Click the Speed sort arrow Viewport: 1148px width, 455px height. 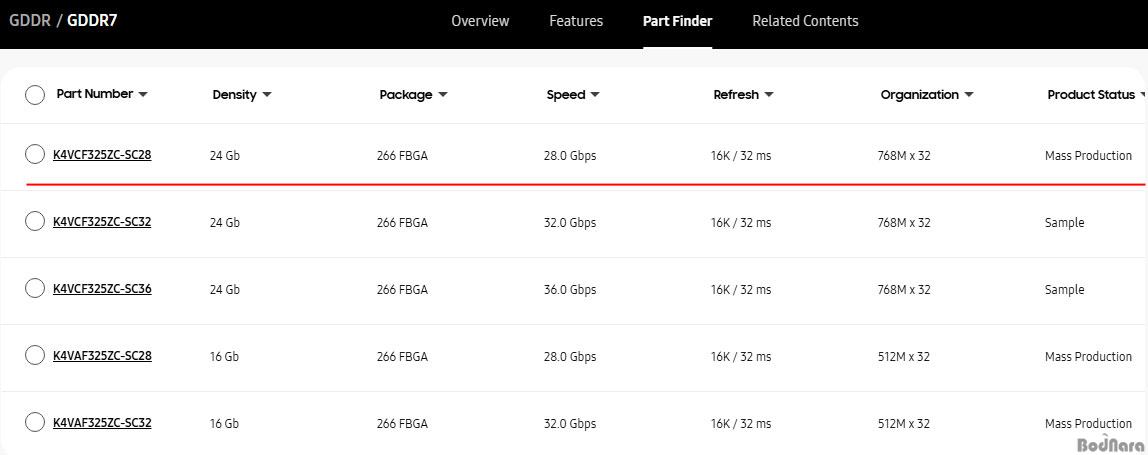[x=595, y=95]
